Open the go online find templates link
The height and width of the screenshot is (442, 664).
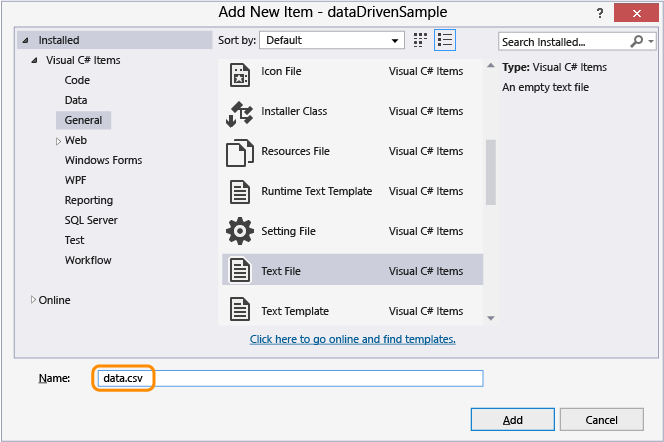[x=352, y=339]
